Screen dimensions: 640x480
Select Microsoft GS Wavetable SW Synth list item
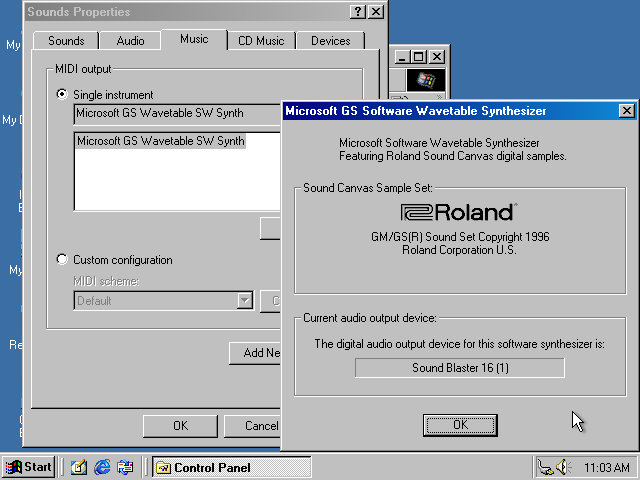(x=161, y=141)
